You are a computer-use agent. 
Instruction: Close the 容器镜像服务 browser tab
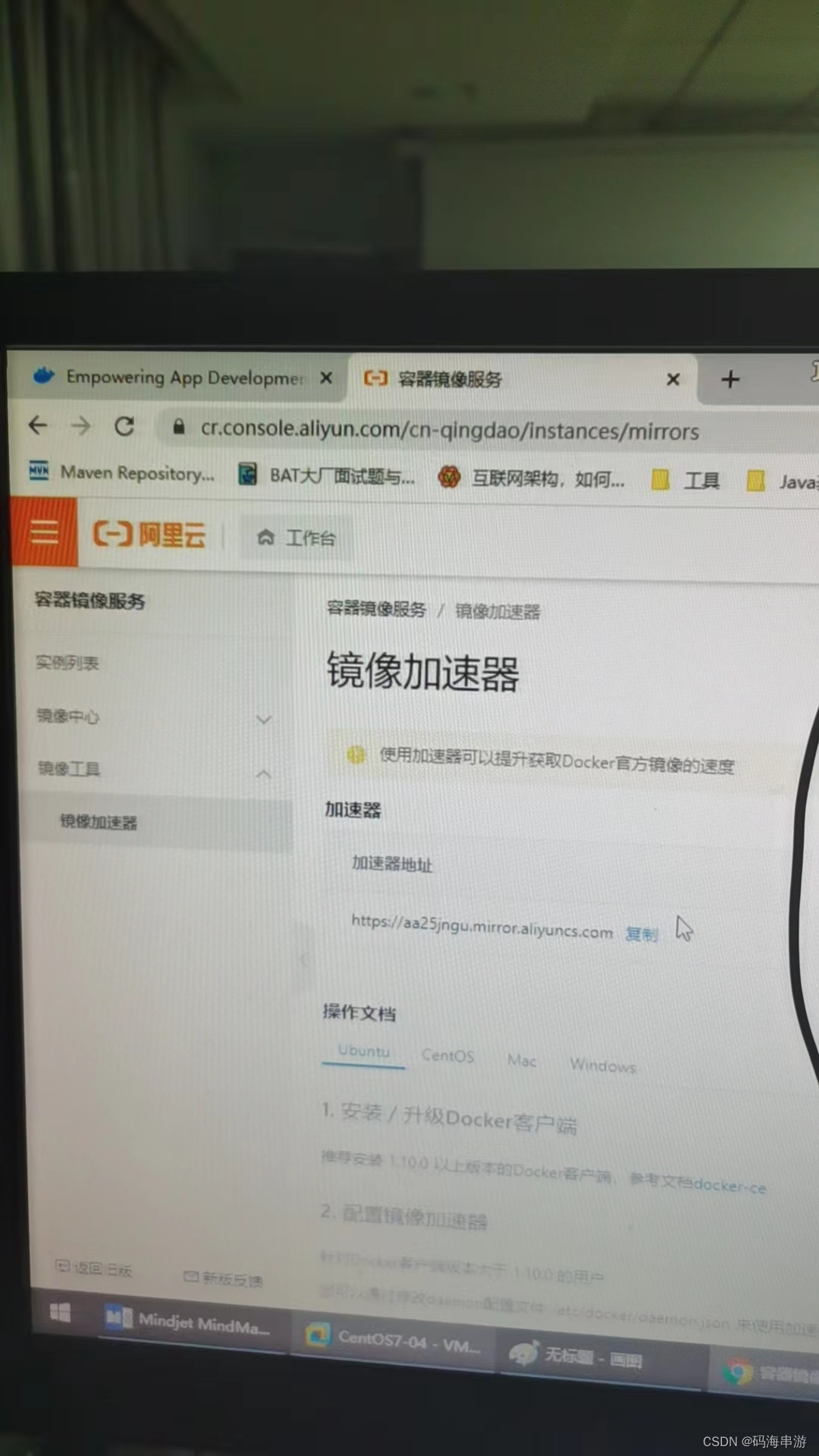tap(673, 379)
